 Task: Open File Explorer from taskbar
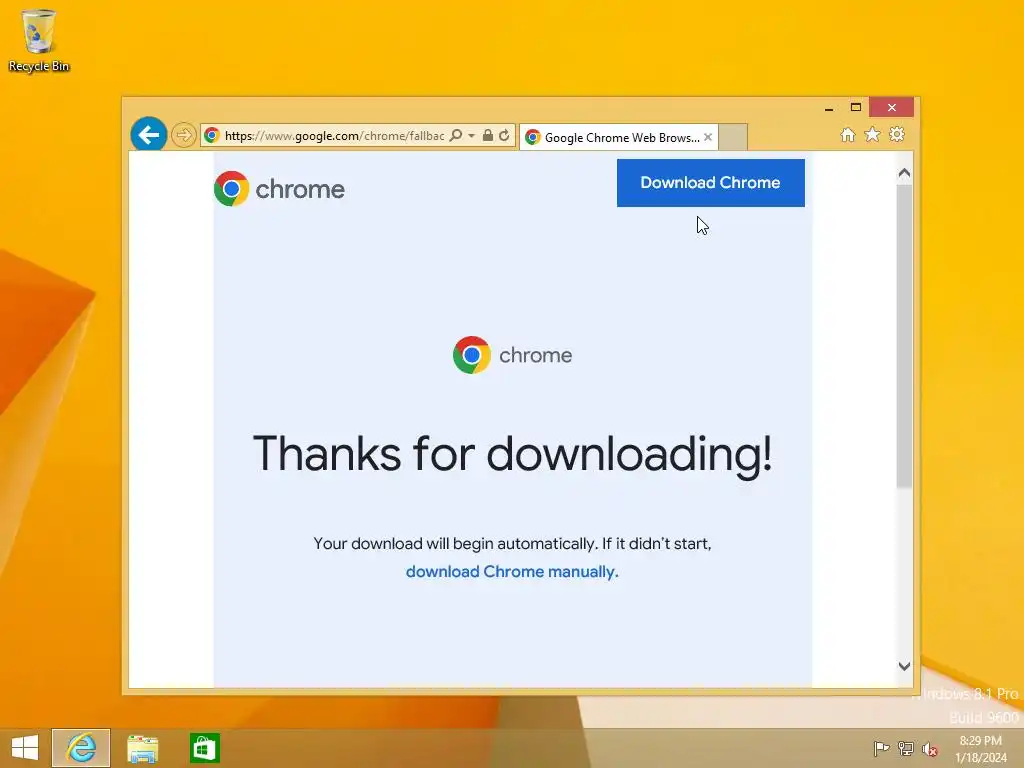click(142, 748)
